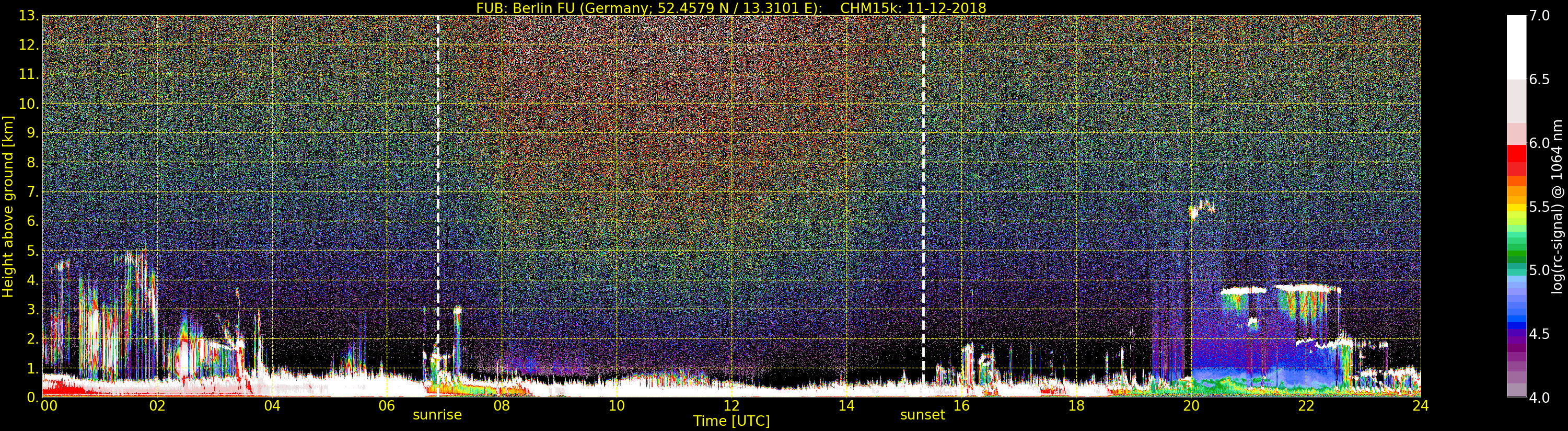
Task: Click the 'sunrise' label below the axis
Action: coord(437,415)
